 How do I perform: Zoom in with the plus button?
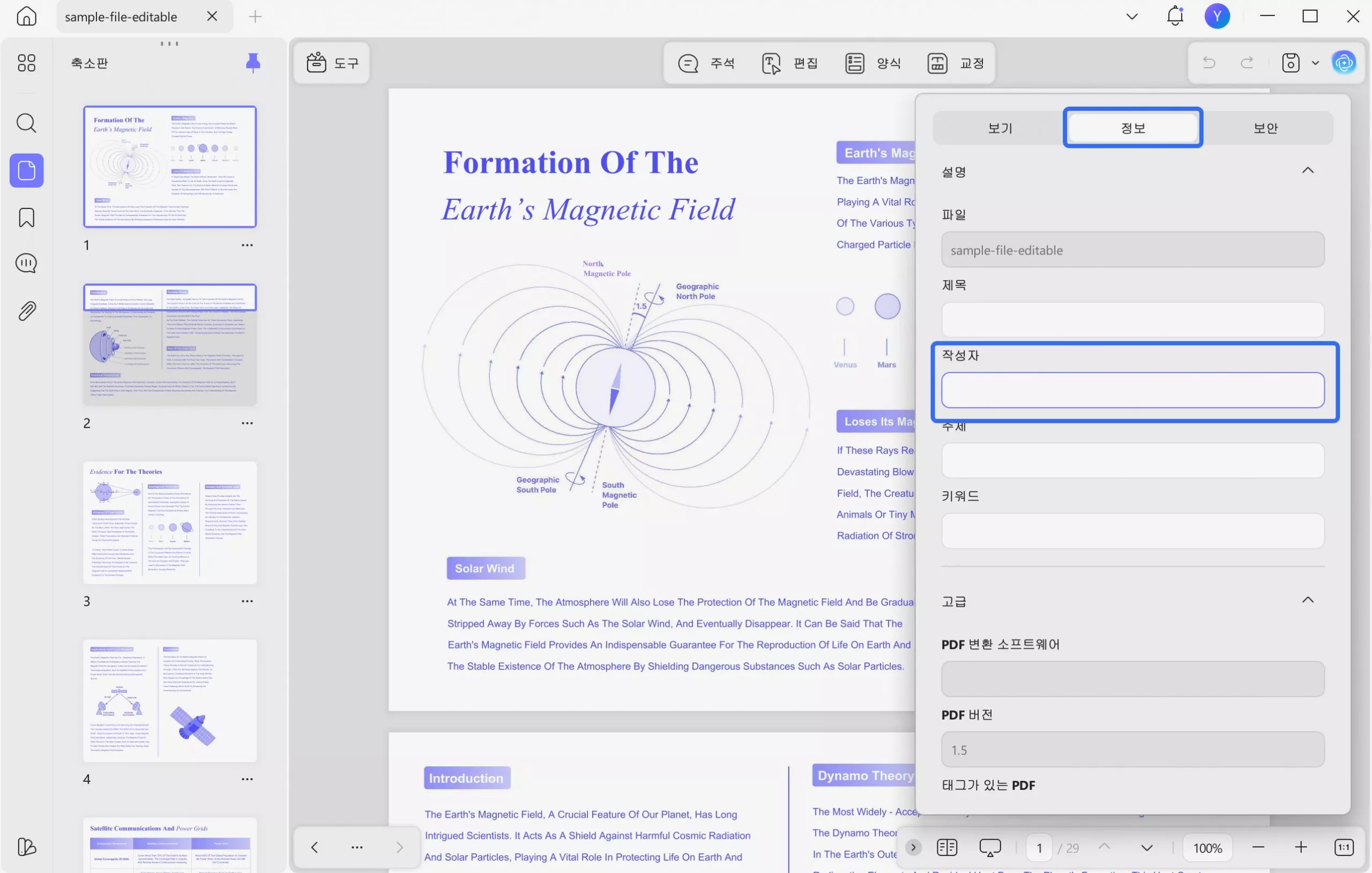point(1300,847)
